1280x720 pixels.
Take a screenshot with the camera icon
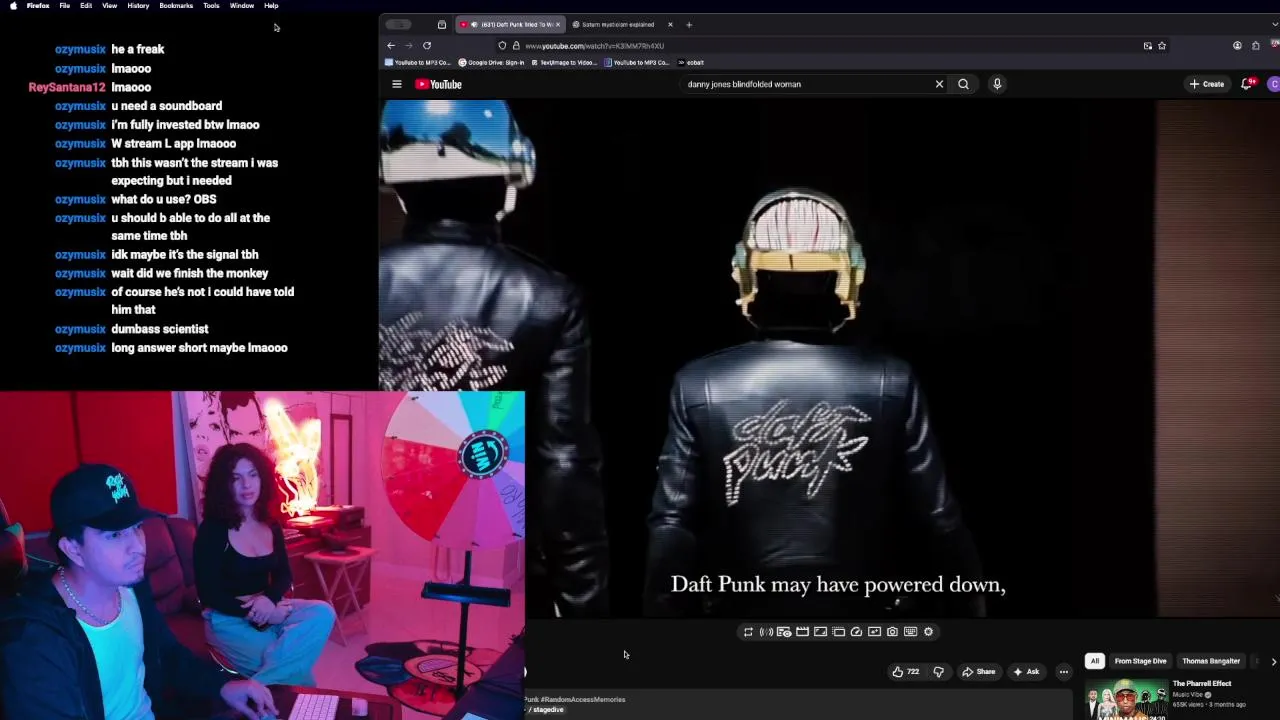pos(892,632)
